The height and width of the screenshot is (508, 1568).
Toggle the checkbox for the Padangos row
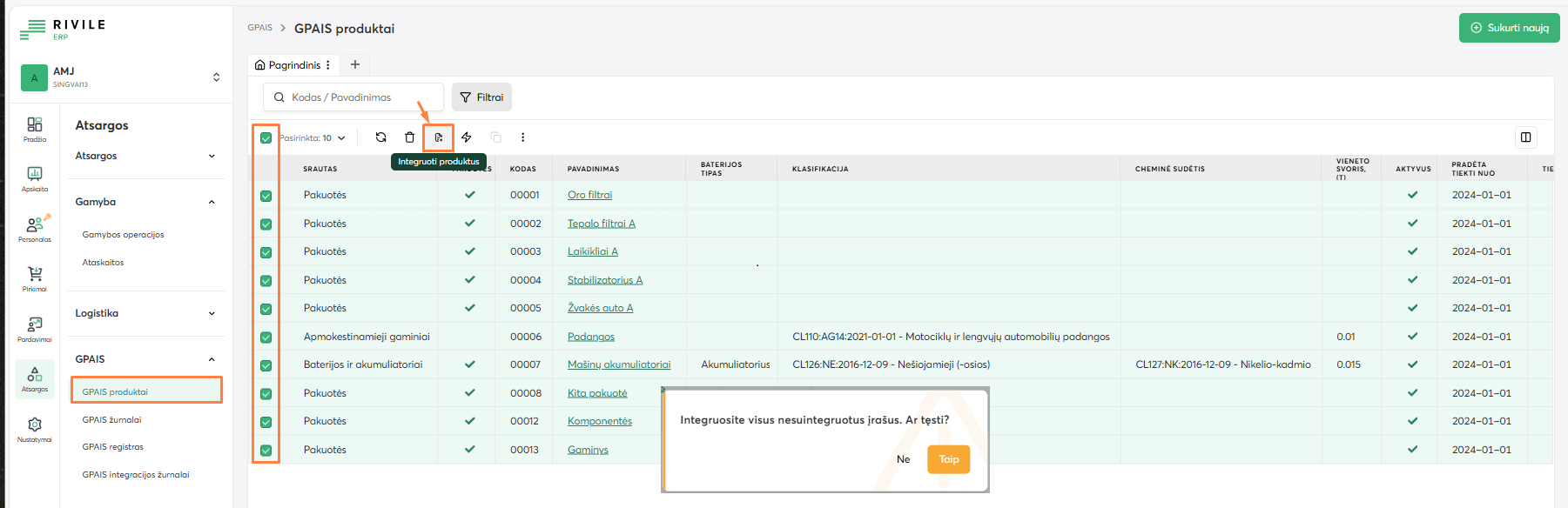click(x=266, y=338)
